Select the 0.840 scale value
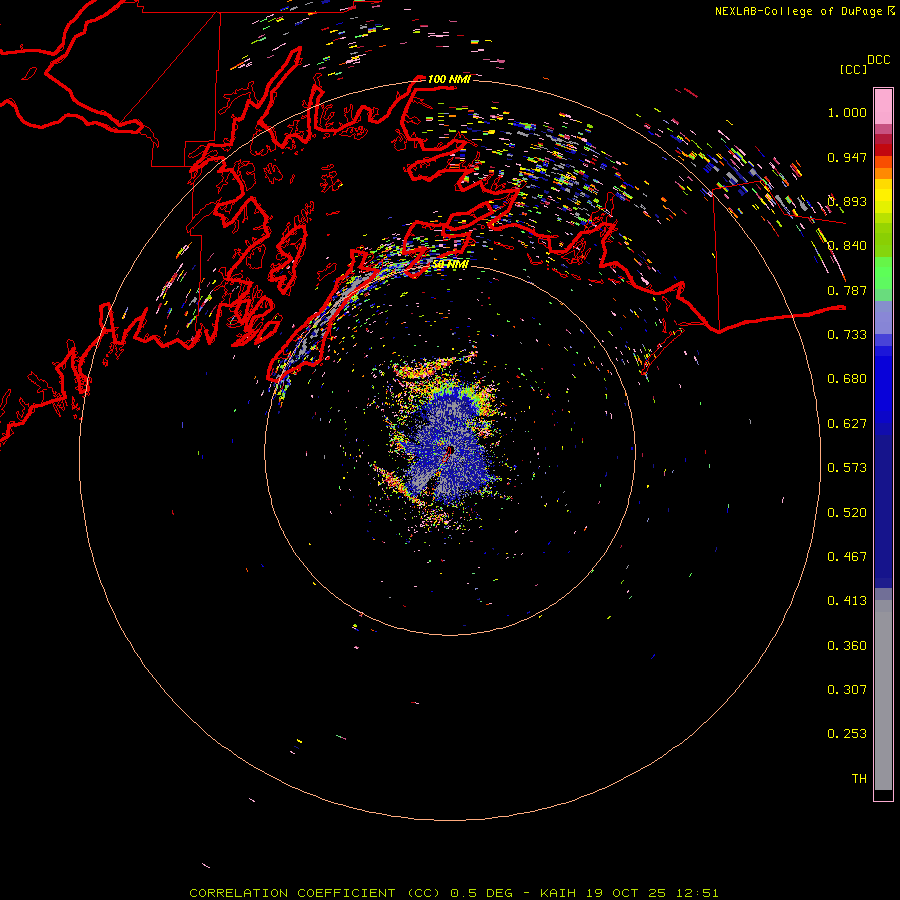Viewport: 900px width, 900px height. click(847, 246)
